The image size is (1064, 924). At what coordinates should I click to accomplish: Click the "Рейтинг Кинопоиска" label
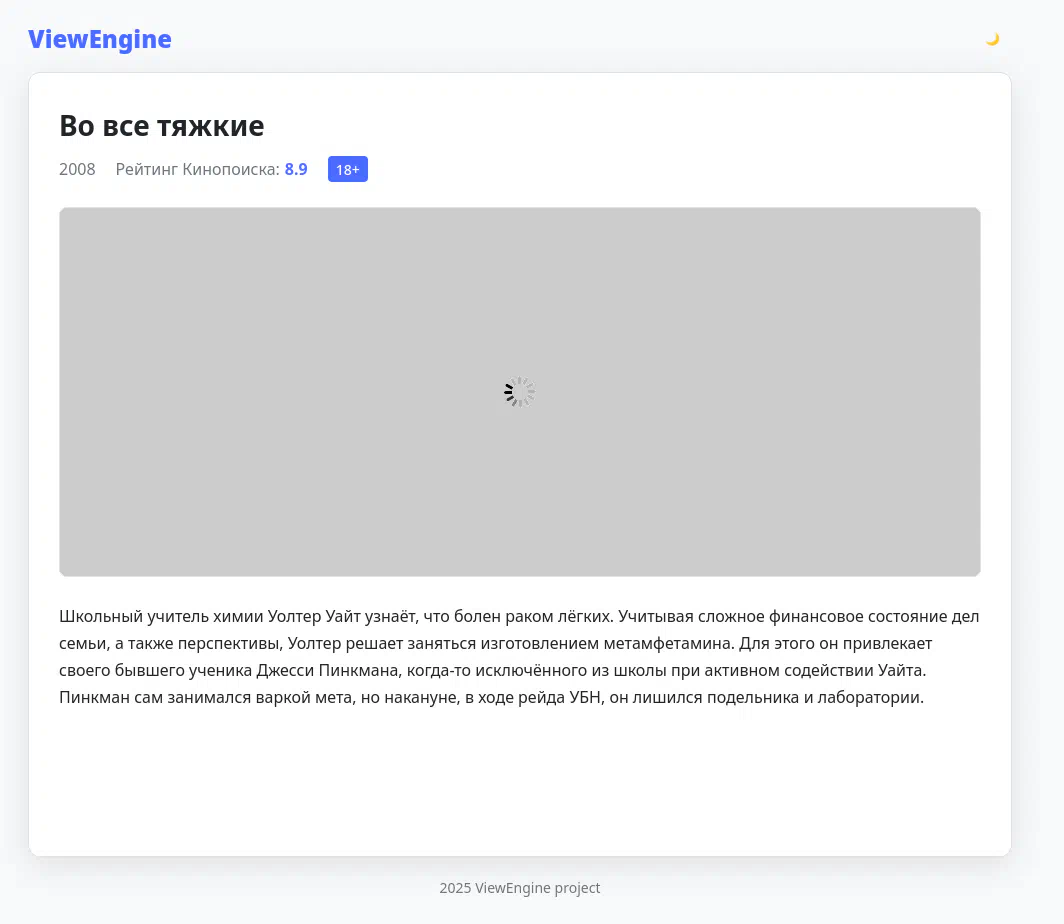tap(197, 169)
